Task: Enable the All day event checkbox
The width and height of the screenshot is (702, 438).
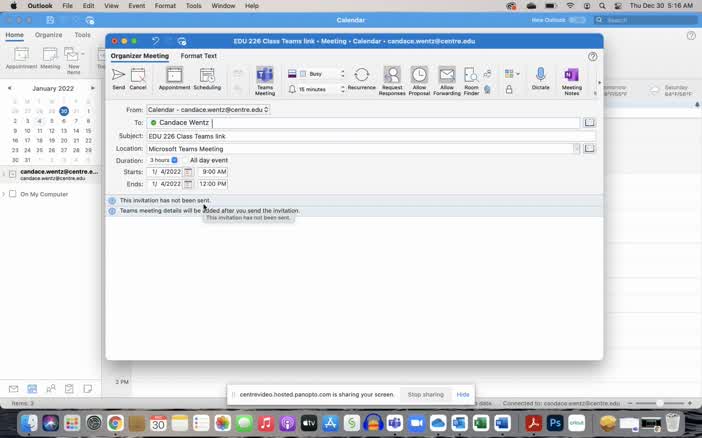Action: pos(185,160)
